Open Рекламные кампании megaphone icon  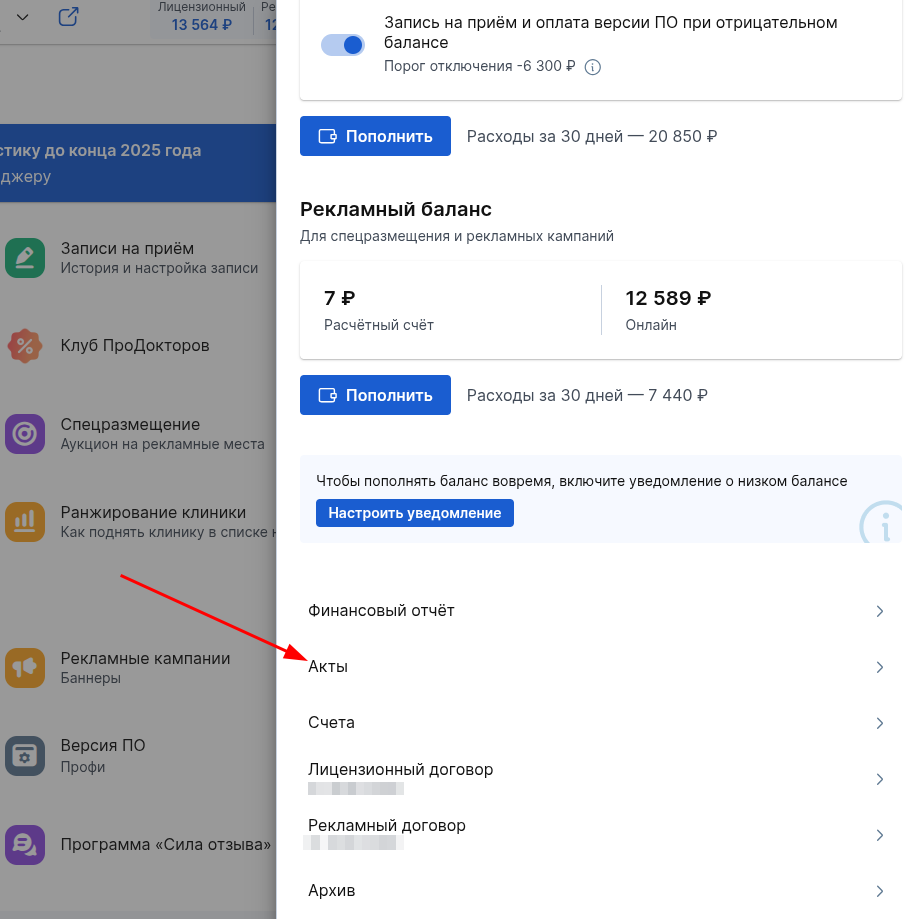[x=25, y=668]
